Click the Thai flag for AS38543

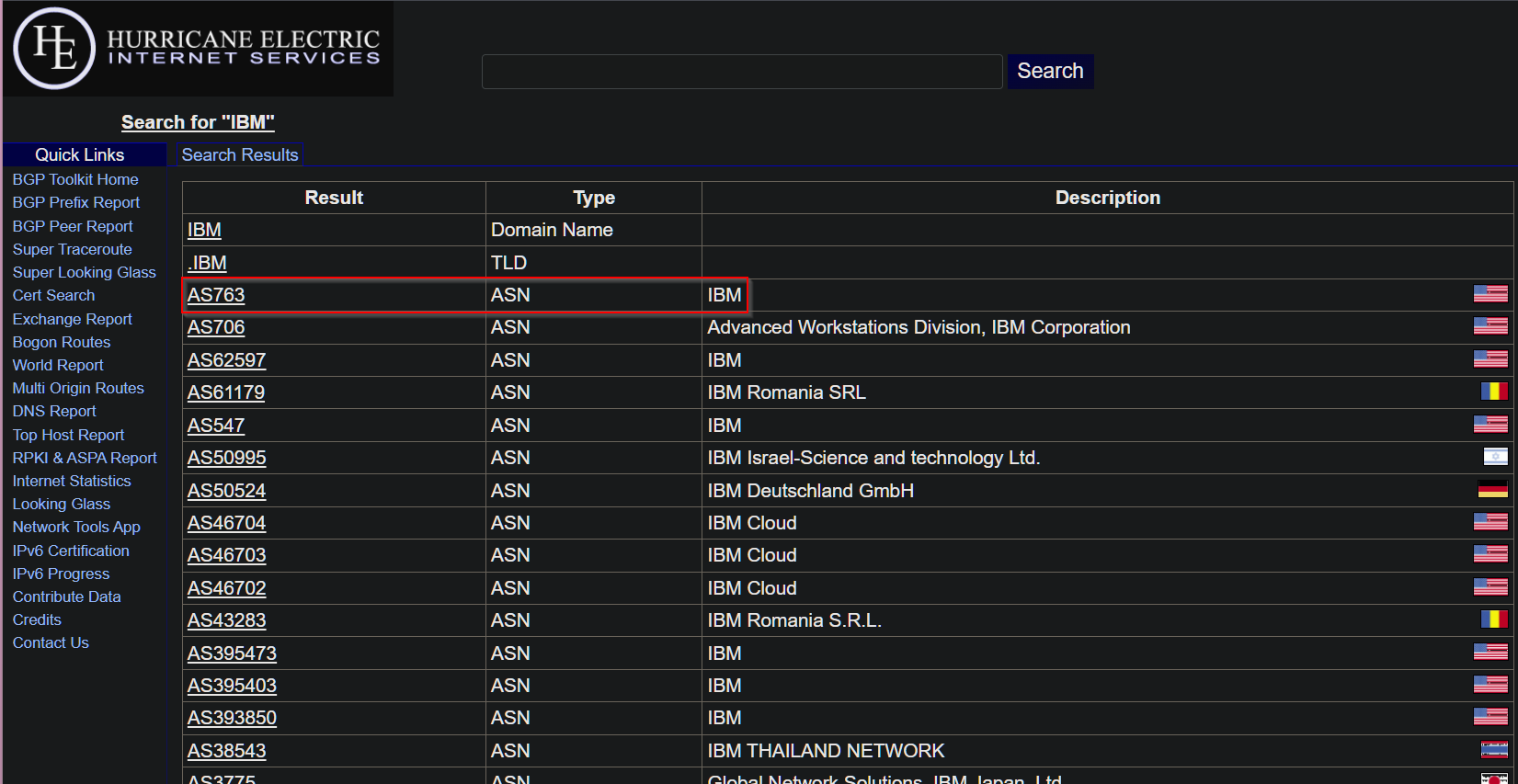click(1494, 750)
